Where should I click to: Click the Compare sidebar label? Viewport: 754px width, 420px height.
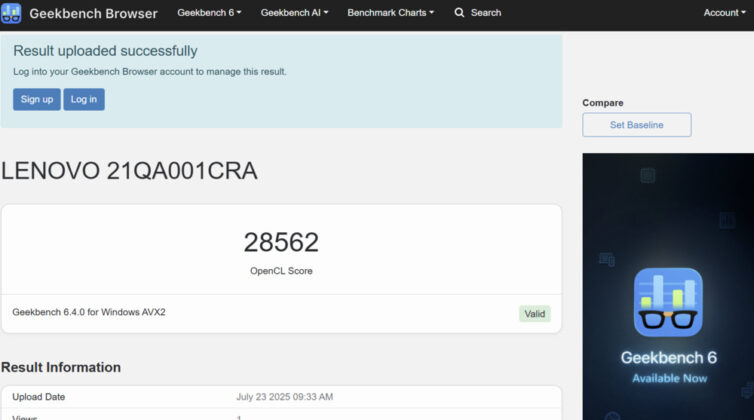(603, 103)
